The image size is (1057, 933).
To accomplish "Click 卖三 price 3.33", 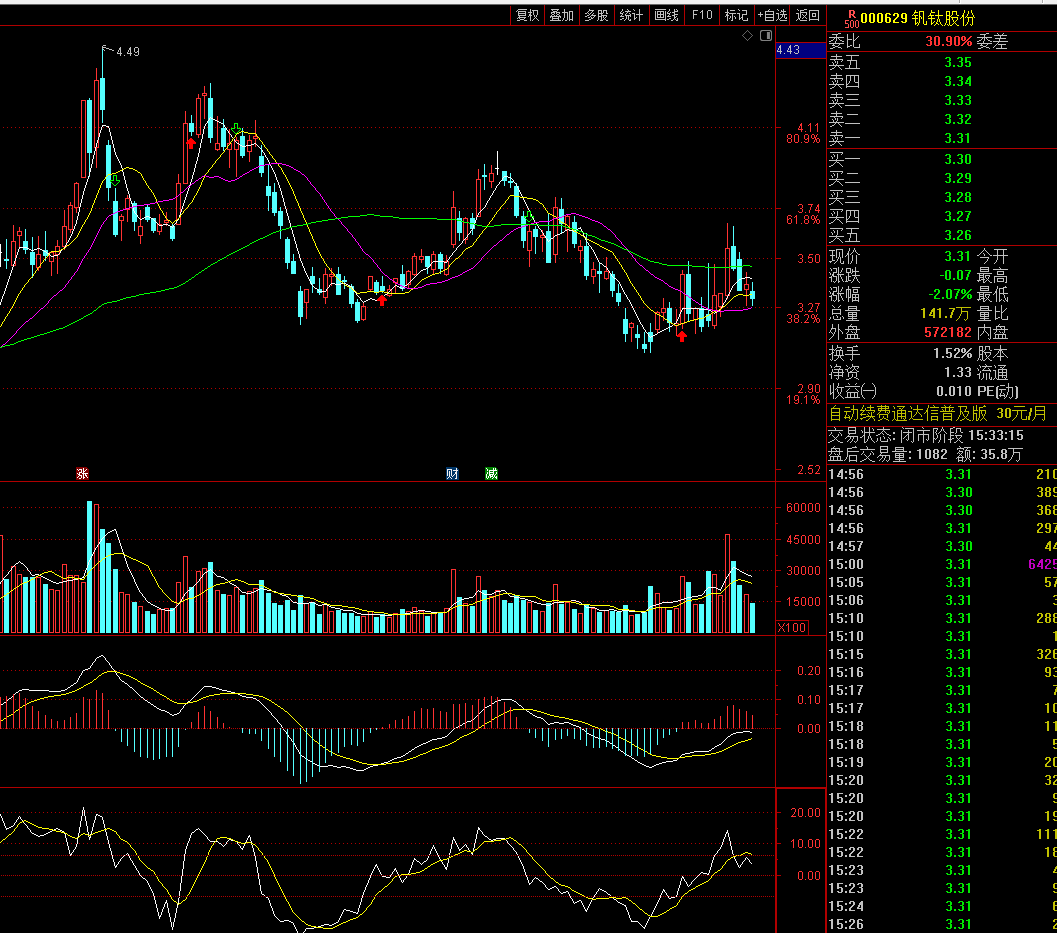I will [x=957, y=100].
